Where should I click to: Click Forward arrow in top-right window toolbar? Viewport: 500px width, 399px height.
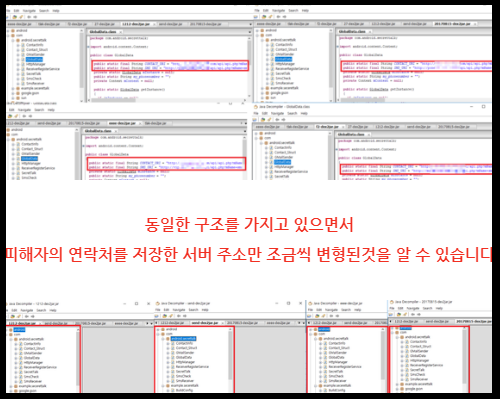point(284,17)
